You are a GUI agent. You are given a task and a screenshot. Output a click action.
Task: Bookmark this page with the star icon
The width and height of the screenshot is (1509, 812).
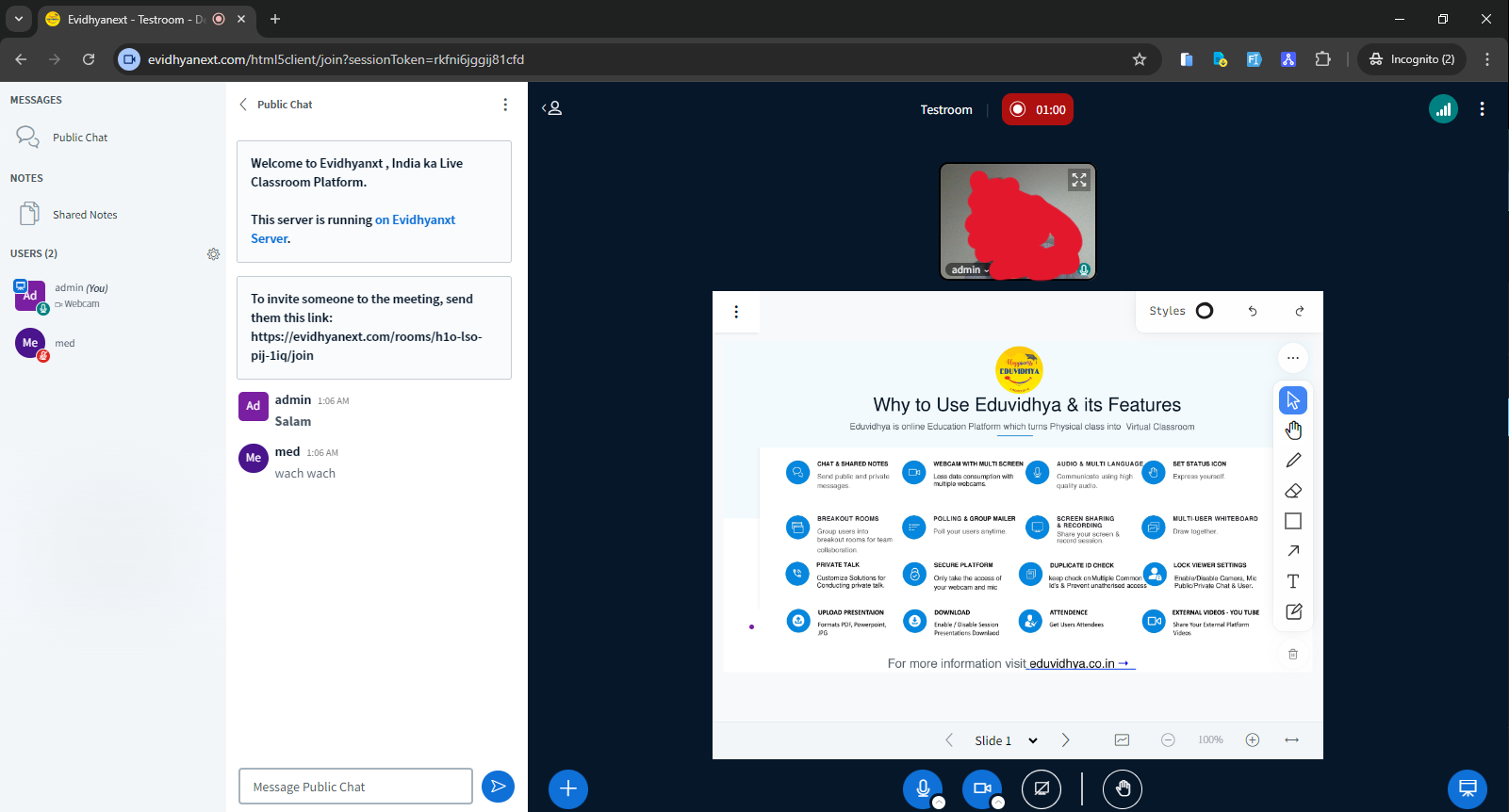point(1140,59)
